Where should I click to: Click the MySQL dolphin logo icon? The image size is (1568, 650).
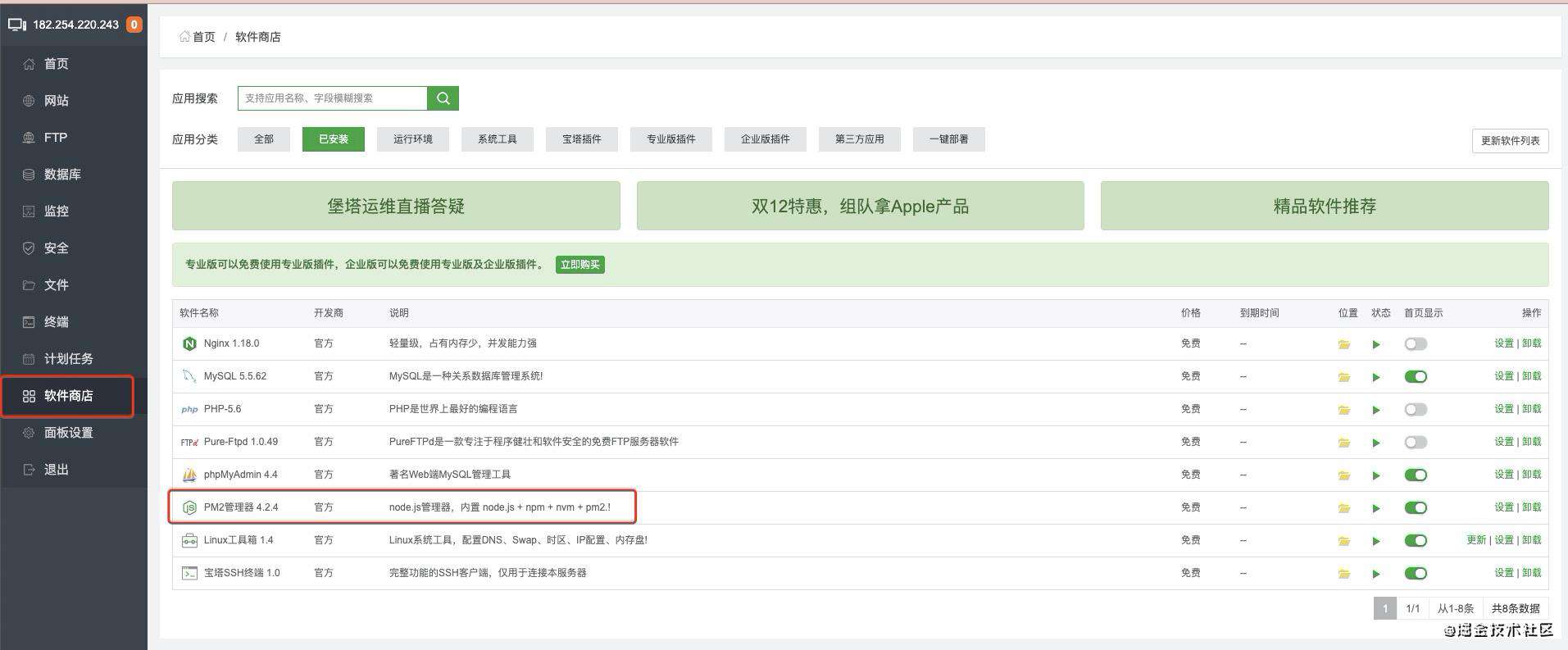189,376
